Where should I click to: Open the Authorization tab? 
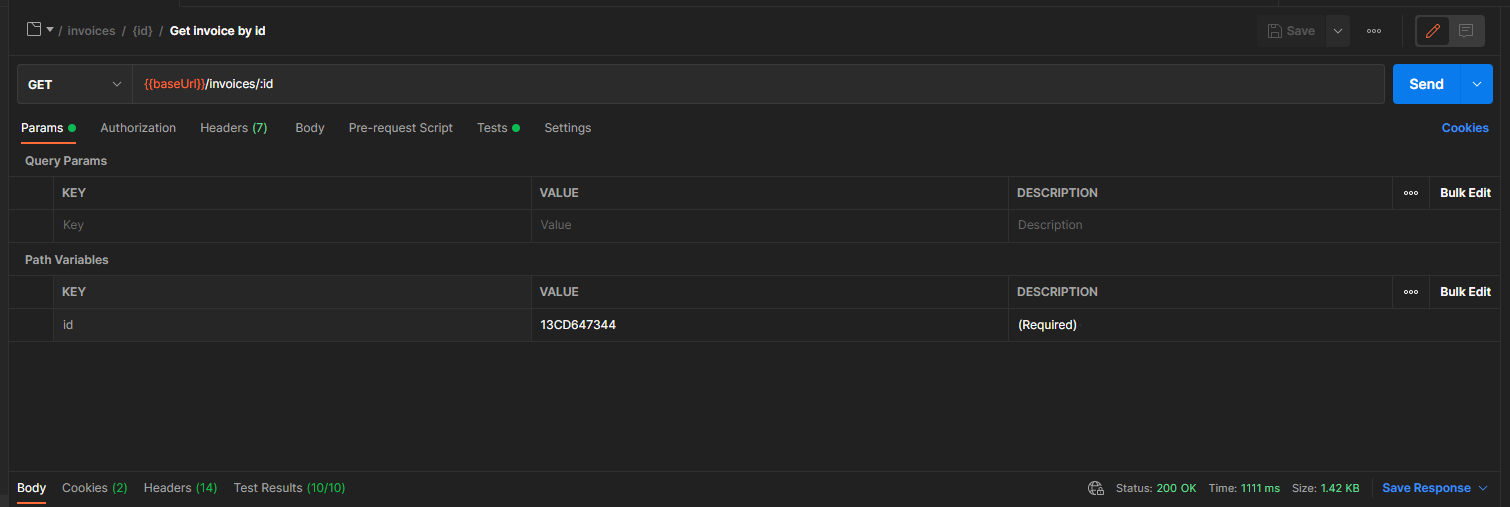138,128
